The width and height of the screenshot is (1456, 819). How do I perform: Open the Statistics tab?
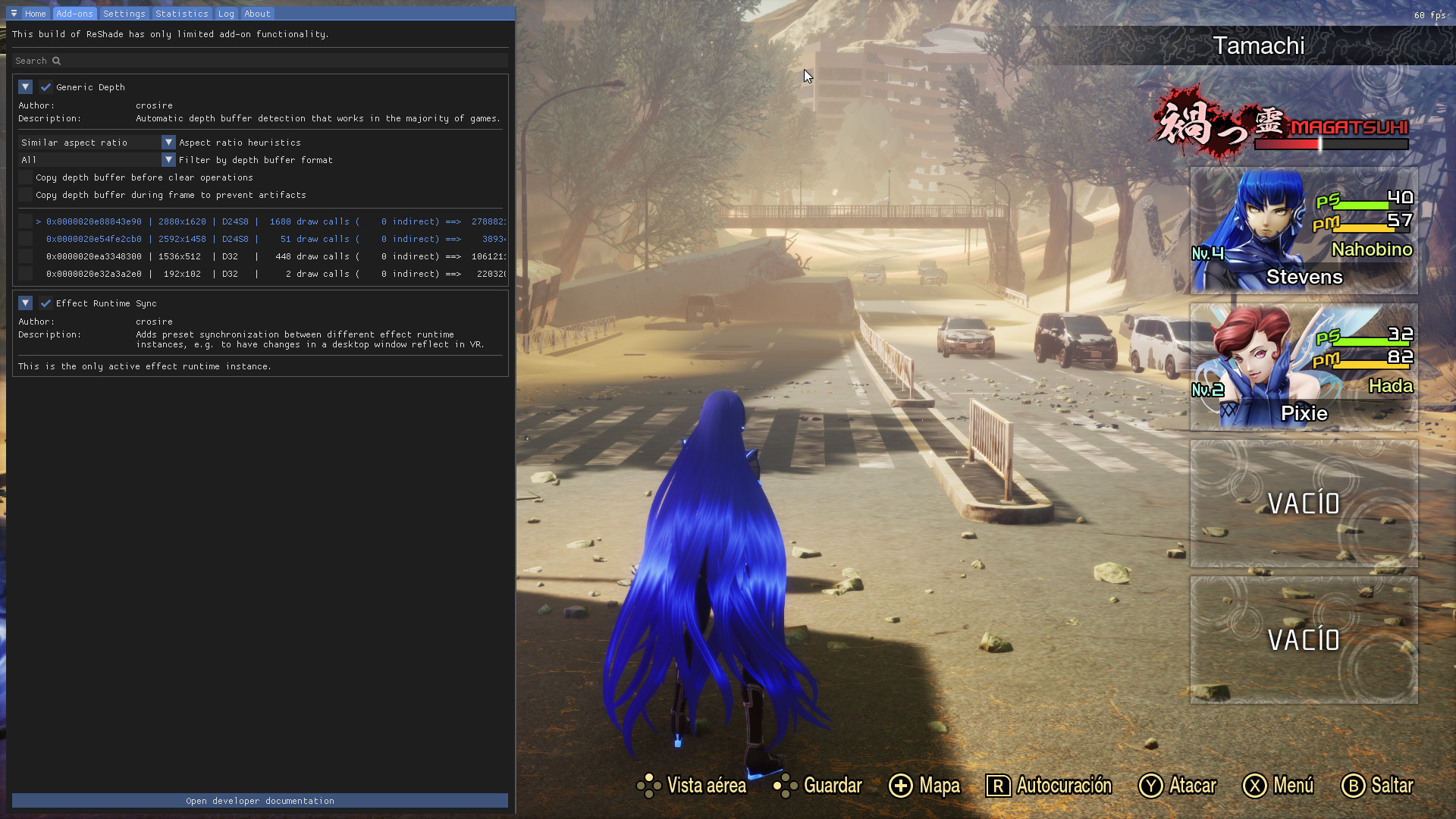[x=182, y=13]
